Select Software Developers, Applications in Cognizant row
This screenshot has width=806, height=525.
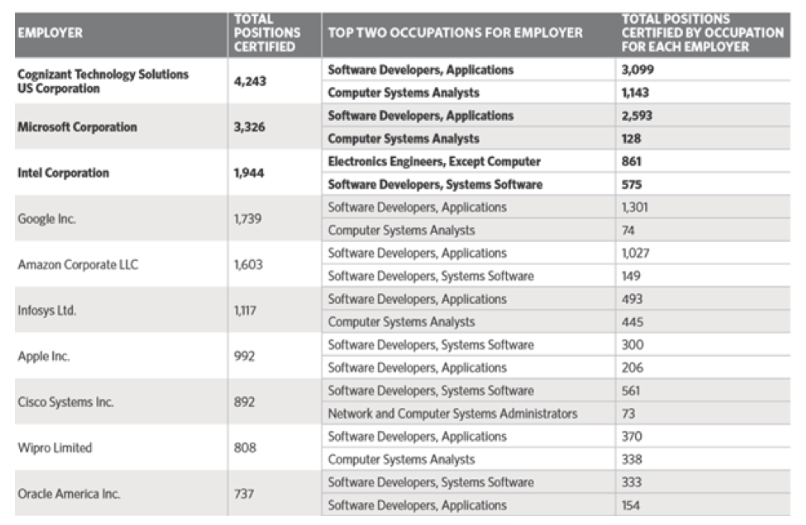coord(468,69)
